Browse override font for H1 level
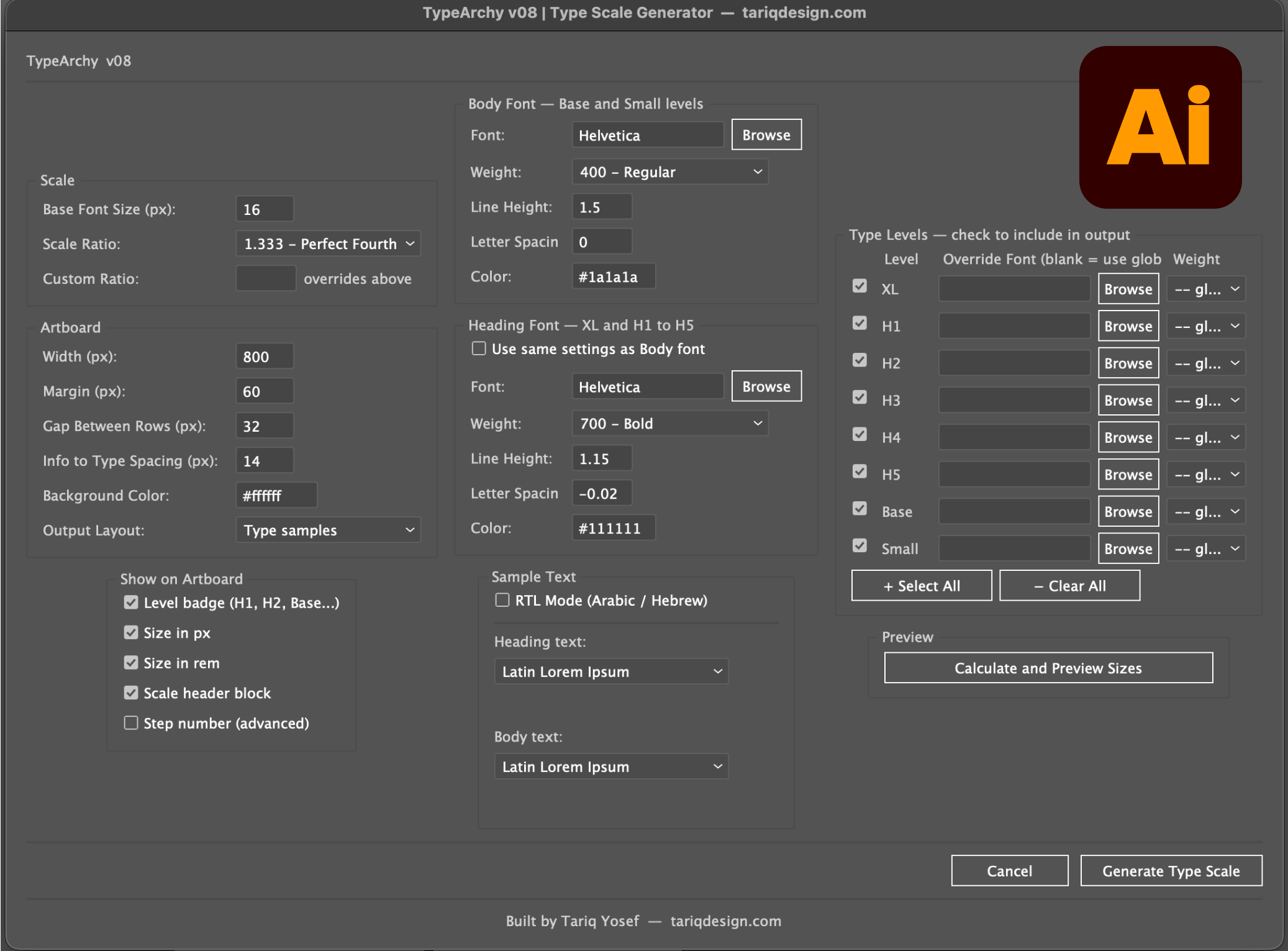 tap(1128, 326)
